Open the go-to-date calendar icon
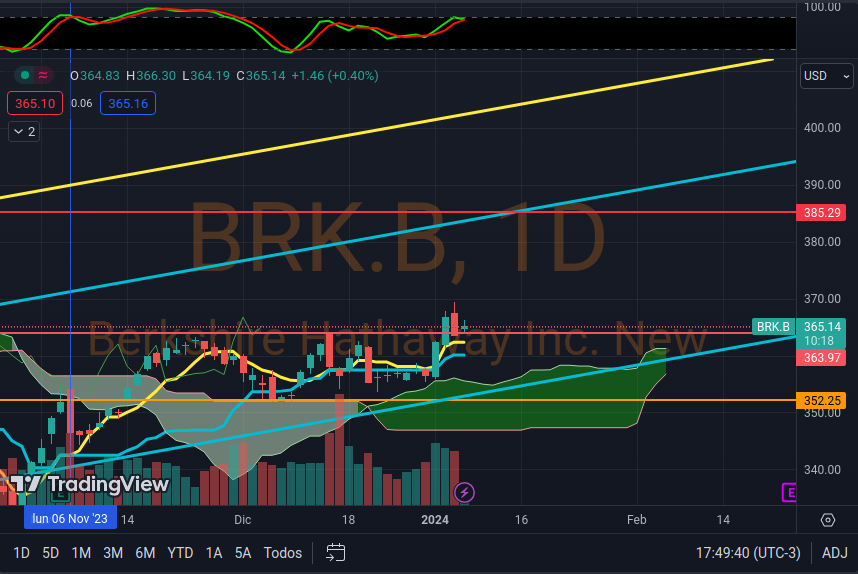Viewport: 858px width, 574px height. (x=335, y=553)
